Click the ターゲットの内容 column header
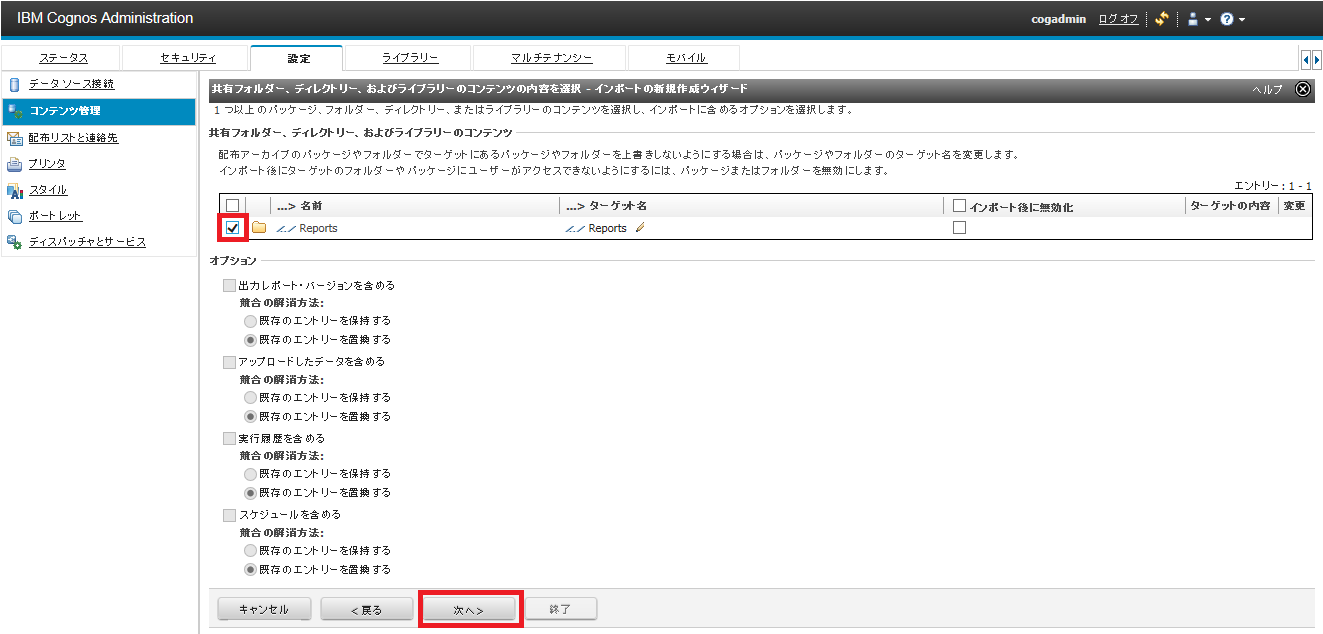 pyautogui.click(x=1230, y=205)
